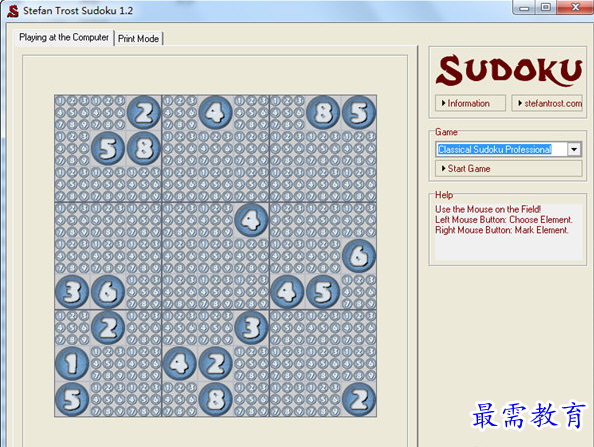594x447 pixels.
Task: Select the big 6 tile at the right edge
Action: coord(359,256)
